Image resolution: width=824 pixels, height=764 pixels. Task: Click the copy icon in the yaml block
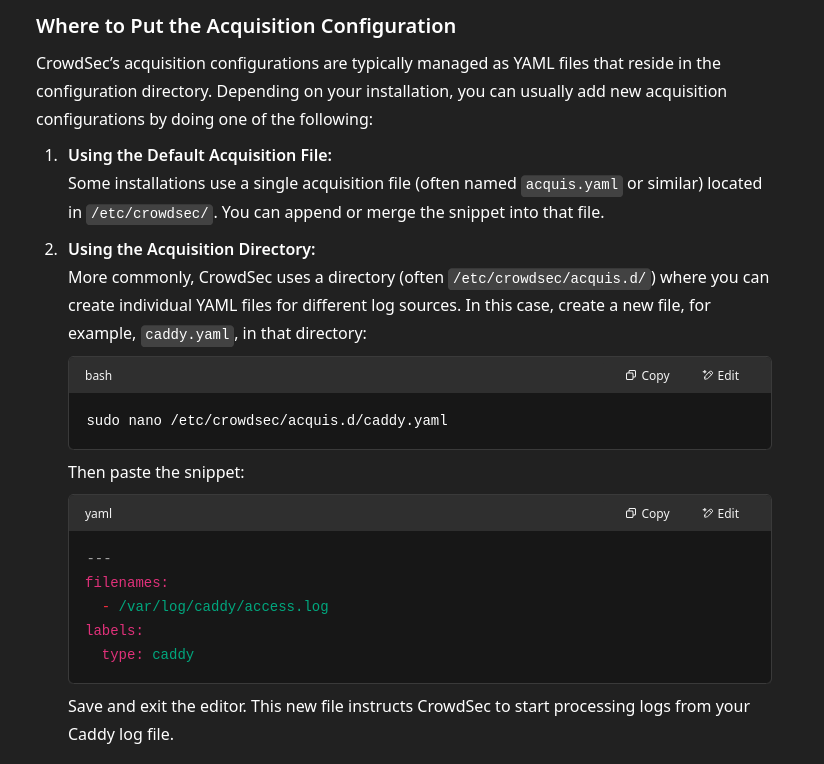[x=631, y=513]
